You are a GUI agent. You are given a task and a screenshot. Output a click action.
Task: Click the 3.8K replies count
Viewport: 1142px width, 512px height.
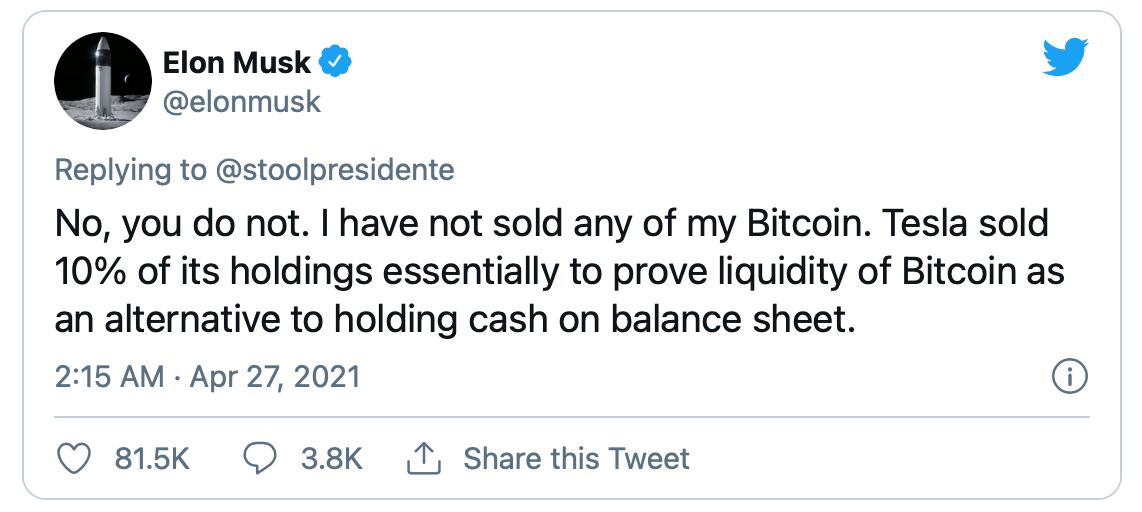[331, 459]
